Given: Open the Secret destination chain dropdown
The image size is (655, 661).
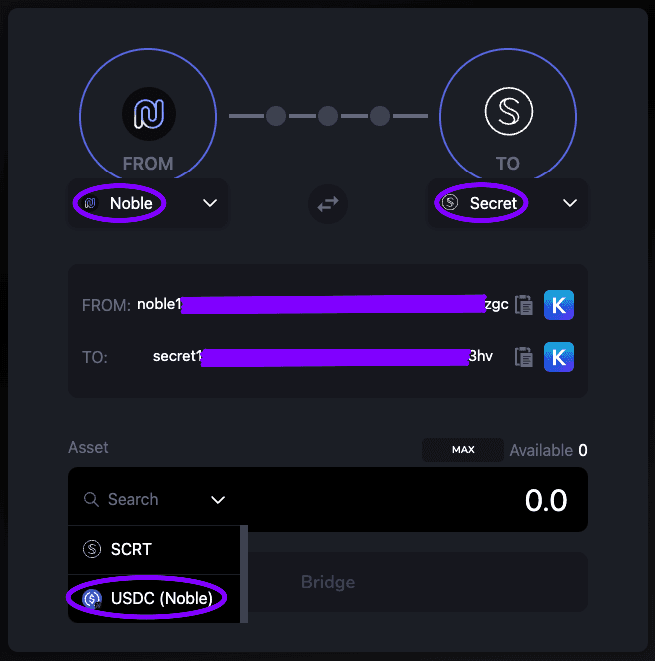Looking at the screenshot, I should pos(570,203).
